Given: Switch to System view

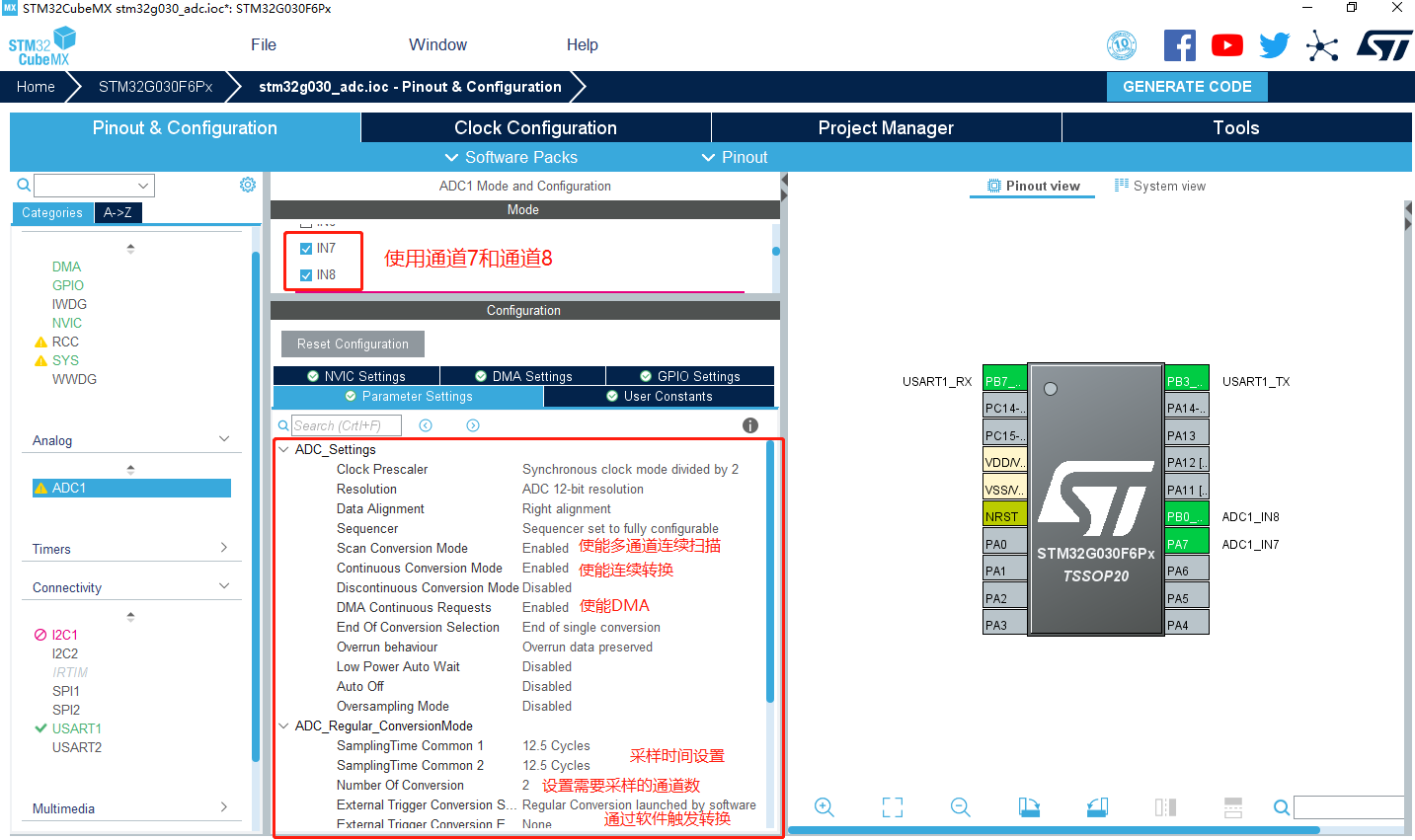Looking at the screenshot, I should click(x=1160, y=186).
